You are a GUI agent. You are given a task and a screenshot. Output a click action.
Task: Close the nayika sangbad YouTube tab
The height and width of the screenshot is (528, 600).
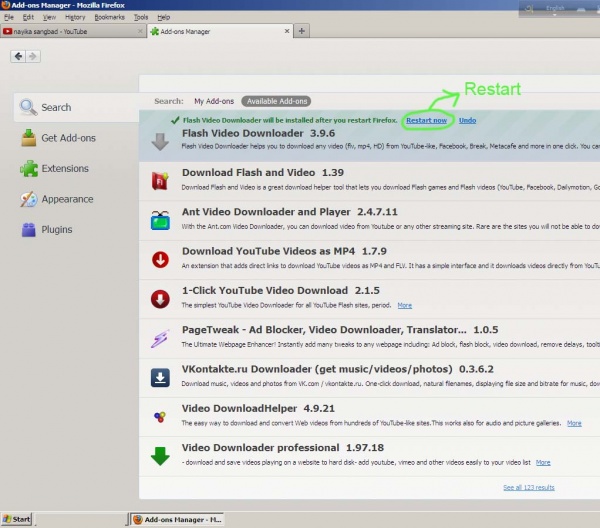point(140,31)
